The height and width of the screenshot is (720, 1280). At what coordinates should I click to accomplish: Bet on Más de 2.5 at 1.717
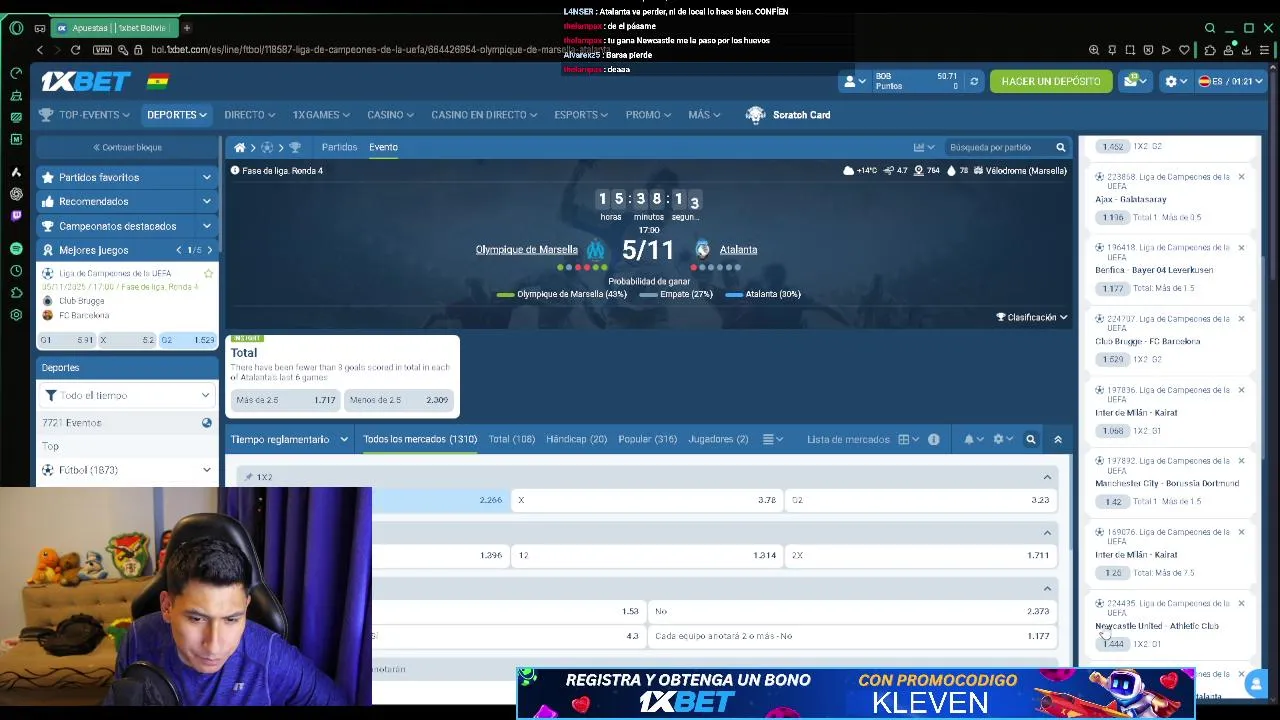coord(286,400)
